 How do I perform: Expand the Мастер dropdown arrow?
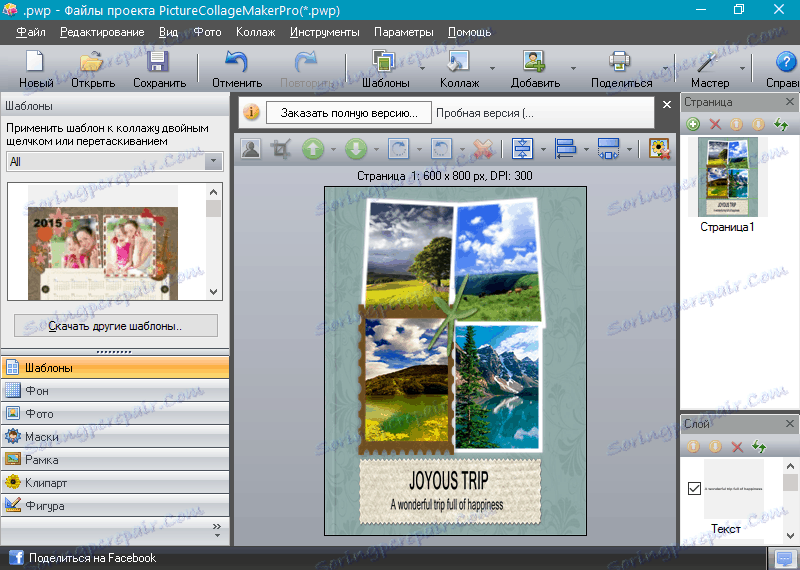pyautogui.click(x=742, y=68)
